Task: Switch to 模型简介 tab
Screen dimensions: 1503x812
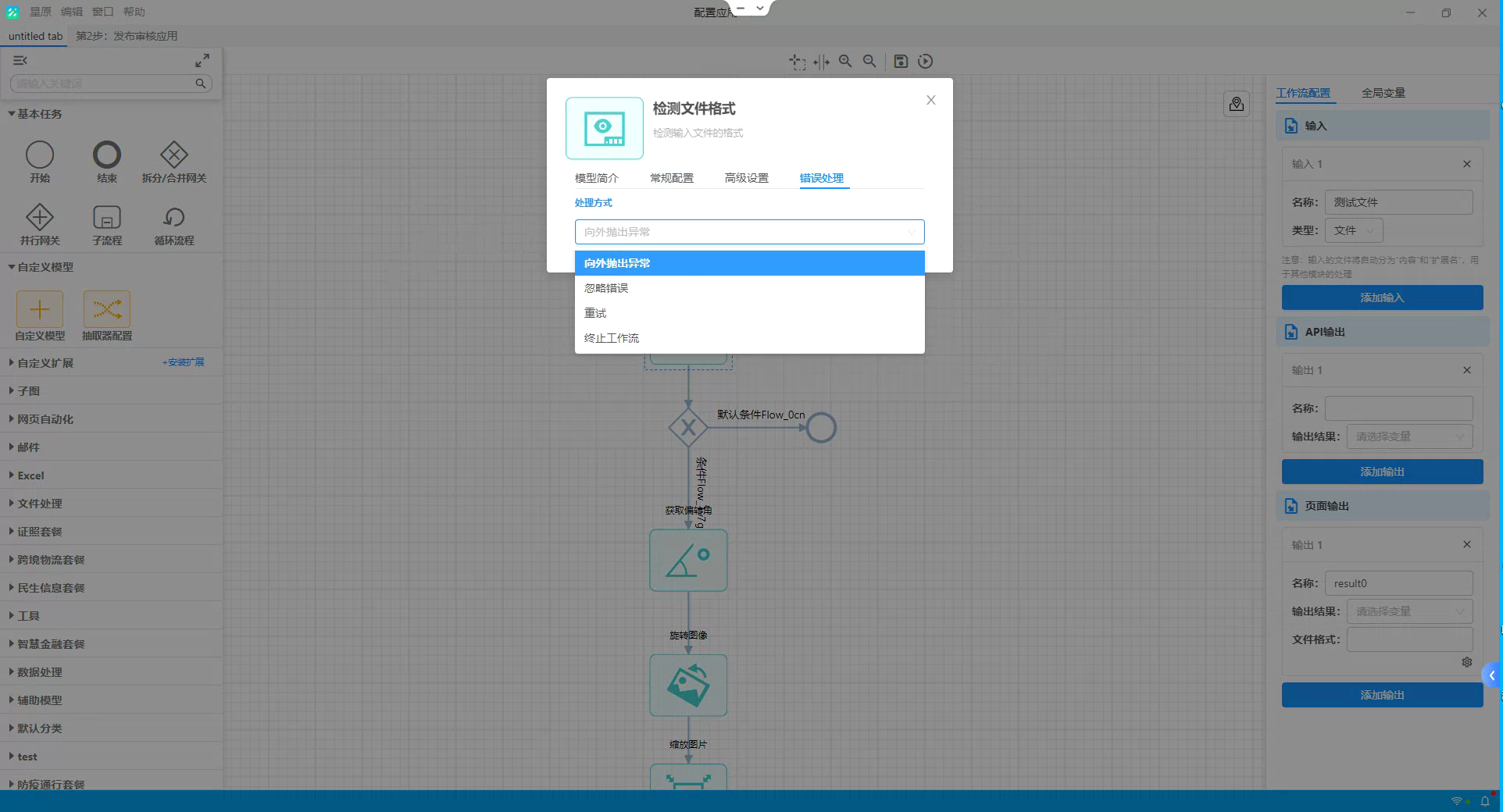Action: (597, 178)
